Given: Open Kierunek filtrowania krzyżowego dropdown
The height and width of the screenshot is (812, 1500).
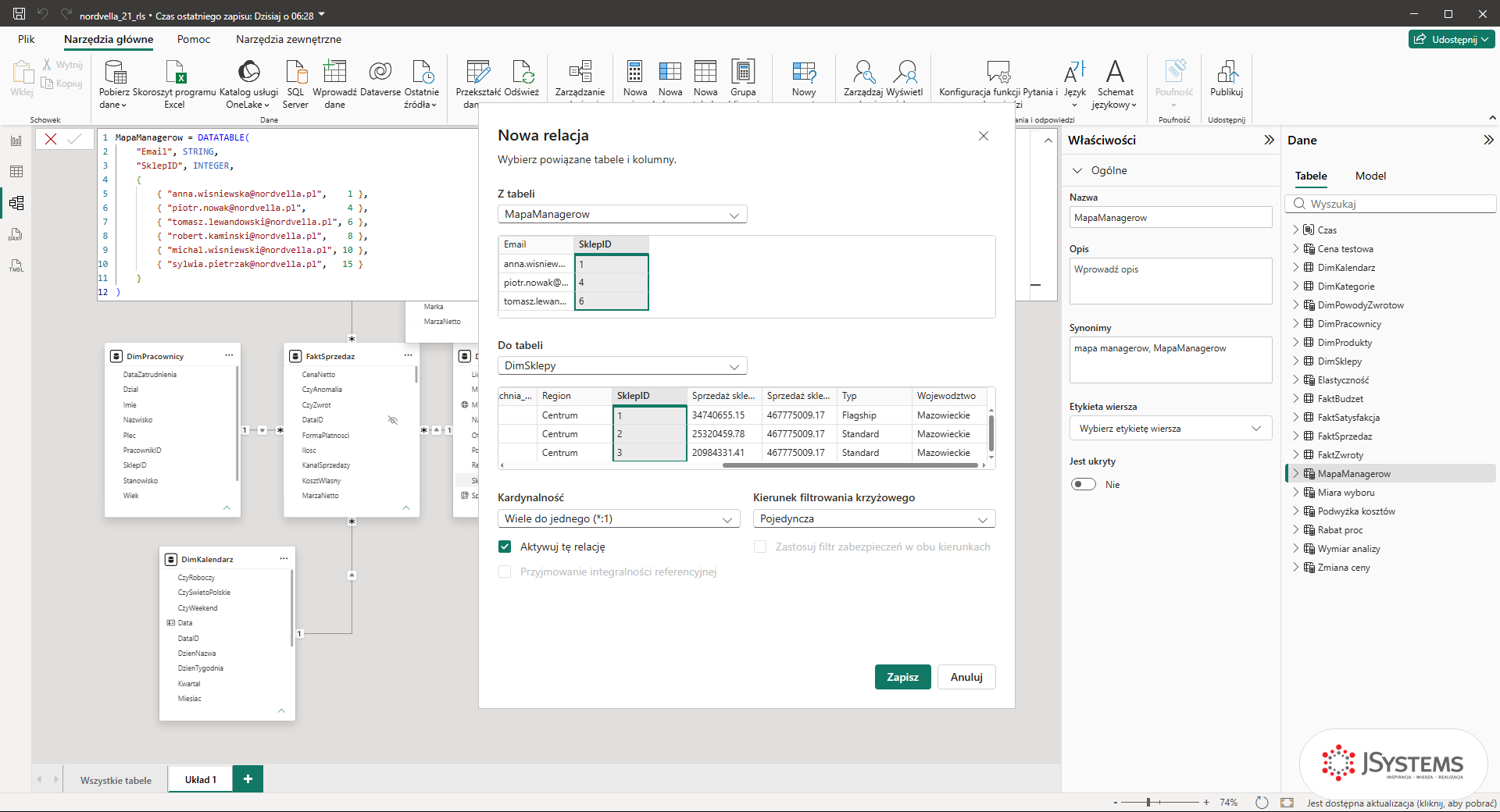Looking at the screenshot, I should click(874, 518).
